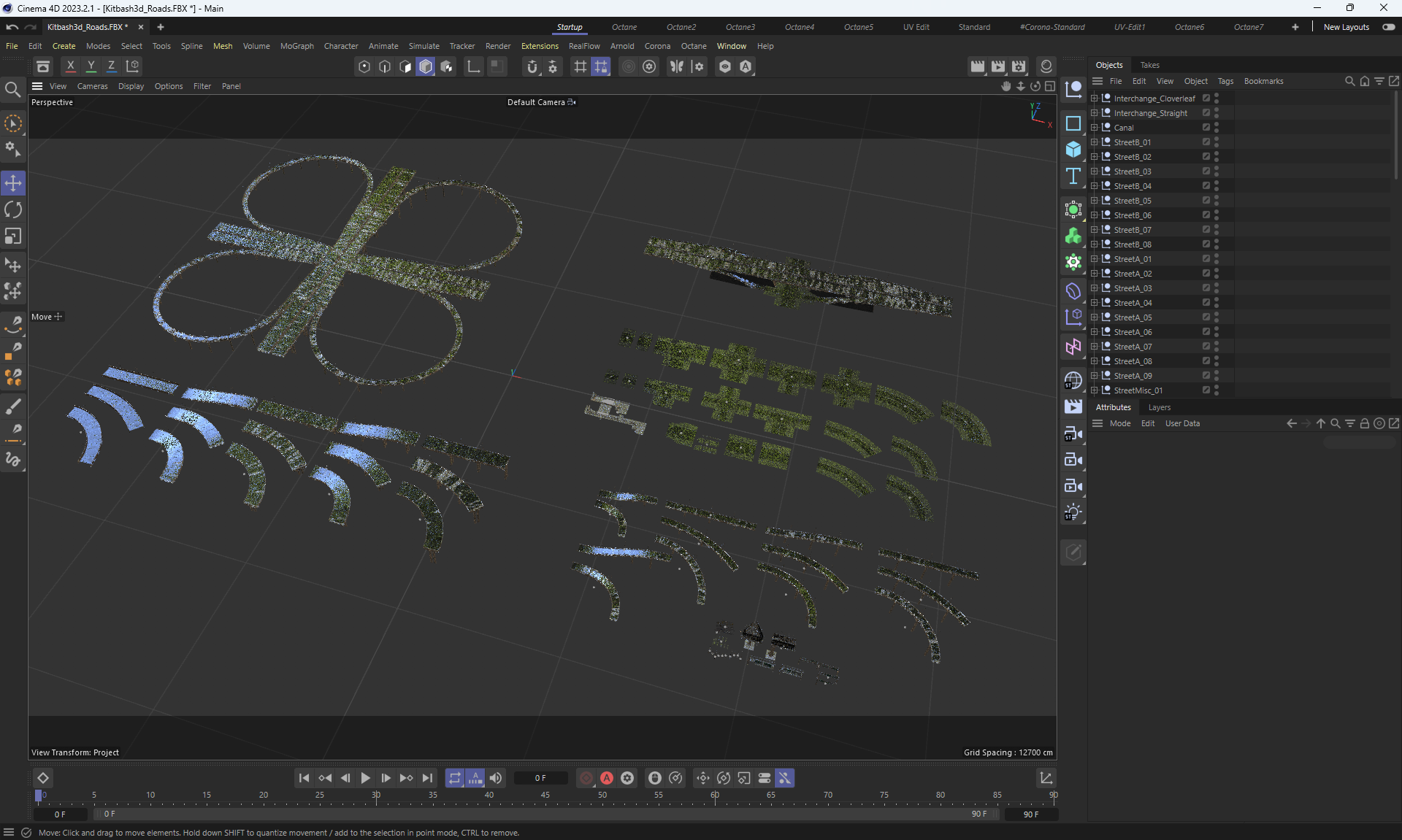
Task: Add a Cube primitive object
Action: (x=1073, y=150)
